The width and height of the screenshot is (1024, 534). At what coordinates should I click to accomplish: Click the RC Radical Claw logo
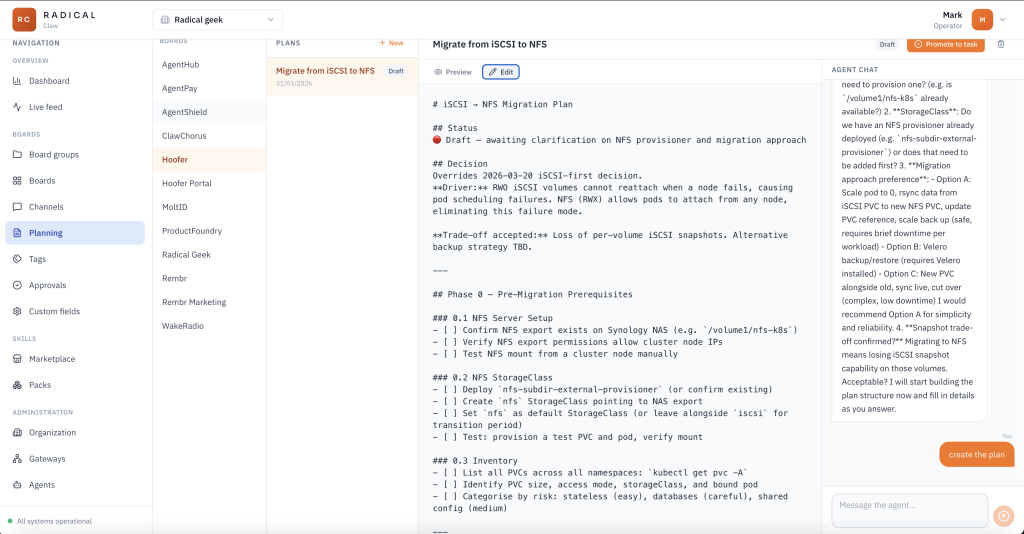click(24, 19)
